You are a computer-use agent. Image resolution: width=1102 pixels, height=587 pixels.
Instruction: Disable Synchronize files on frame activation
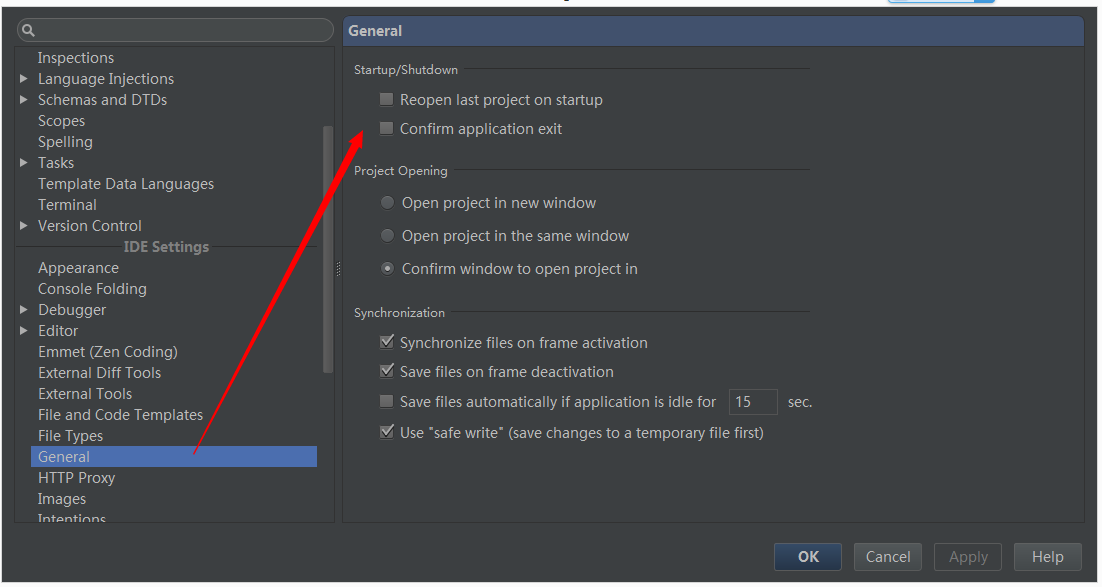click(387, 343)
